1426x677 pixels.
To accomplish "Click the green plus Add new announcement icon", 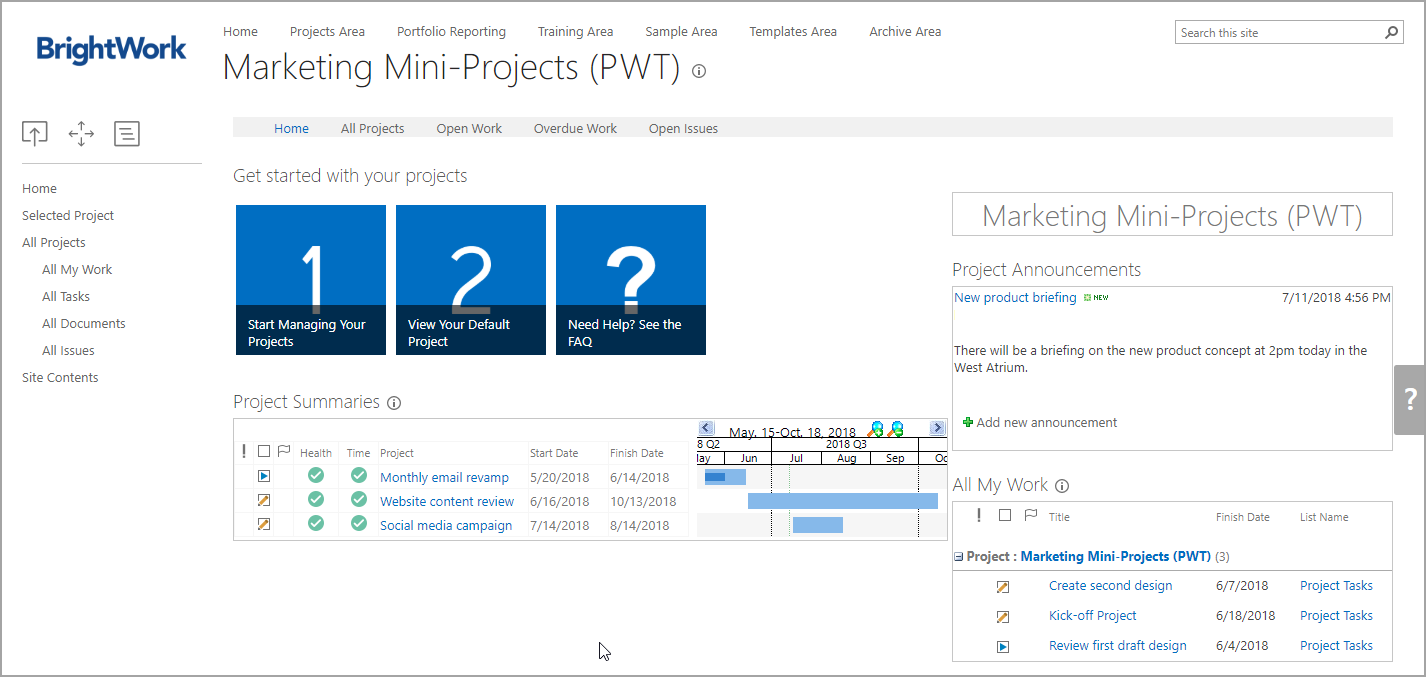I will pos(968,423).
